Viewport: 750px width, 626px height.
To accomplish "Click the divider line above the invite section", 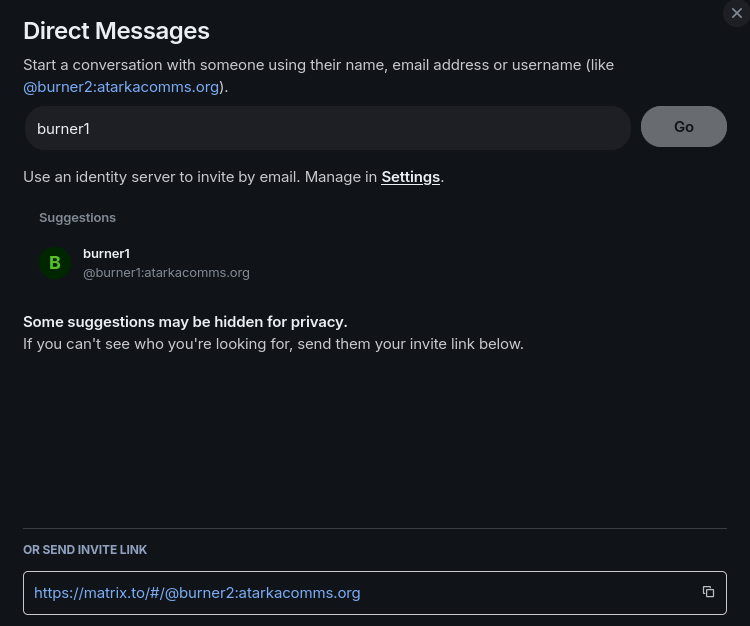I will coord(375,528).
